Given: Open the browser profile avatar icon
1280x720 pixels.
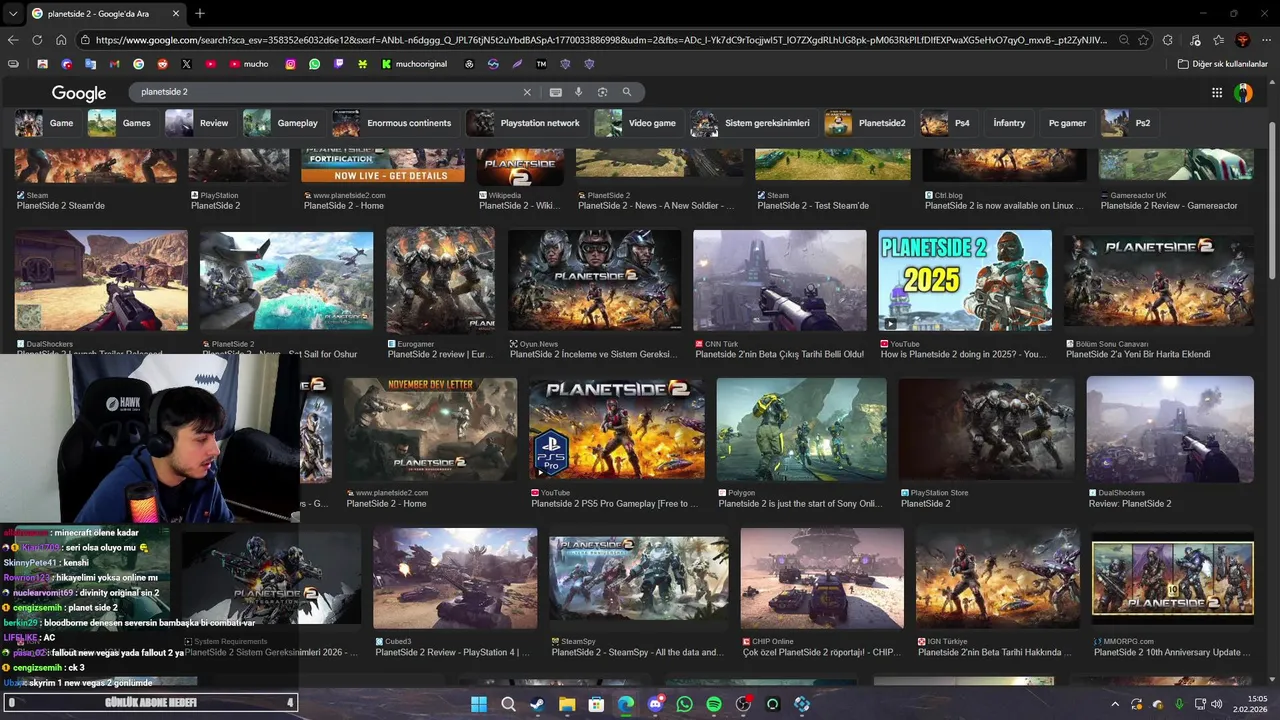Looking at the screenshot, I should [1243, 40].
